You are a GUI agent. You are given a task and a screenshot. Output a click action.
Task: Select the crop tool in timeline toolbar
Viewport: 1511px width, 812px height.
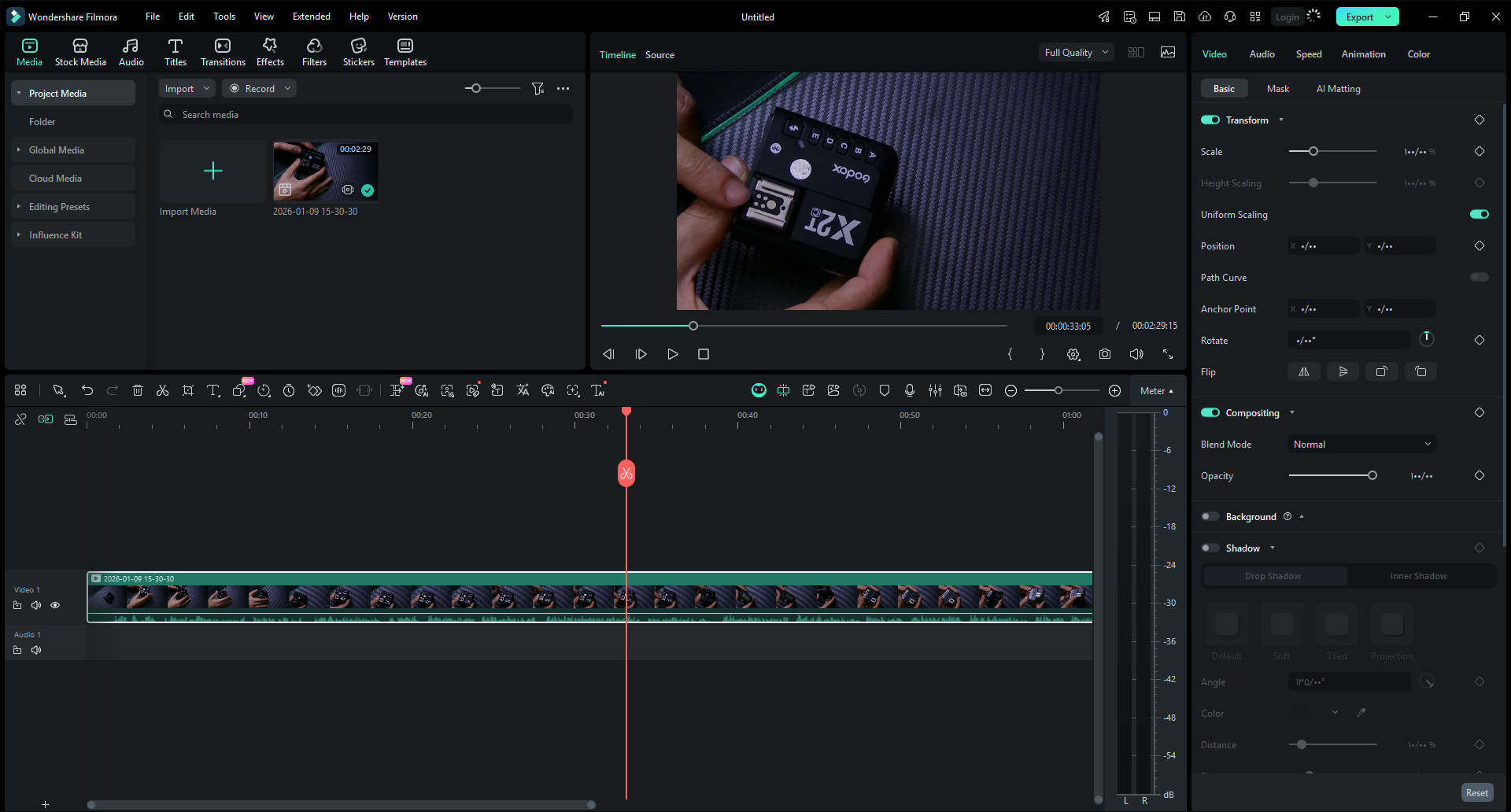188,390
